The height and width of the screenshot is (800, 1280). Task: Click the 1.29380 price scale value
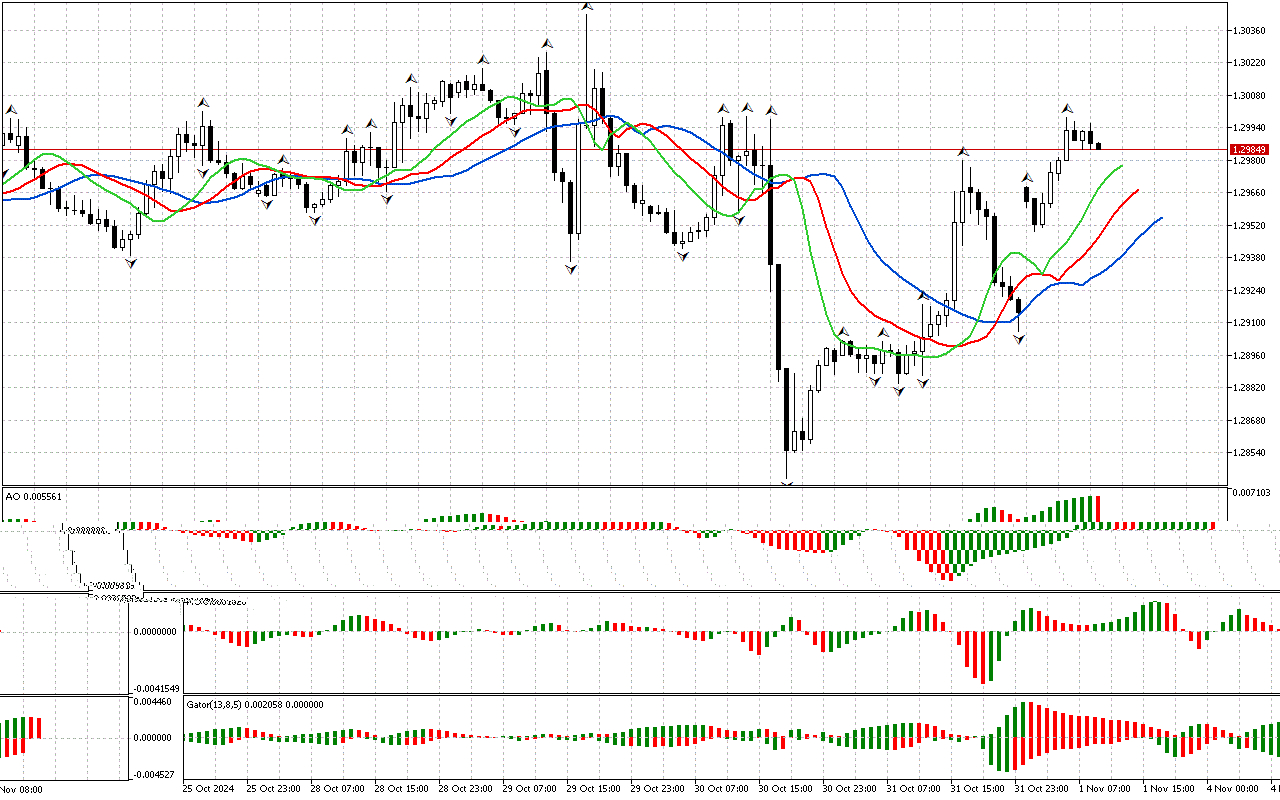click(1251, 258)
